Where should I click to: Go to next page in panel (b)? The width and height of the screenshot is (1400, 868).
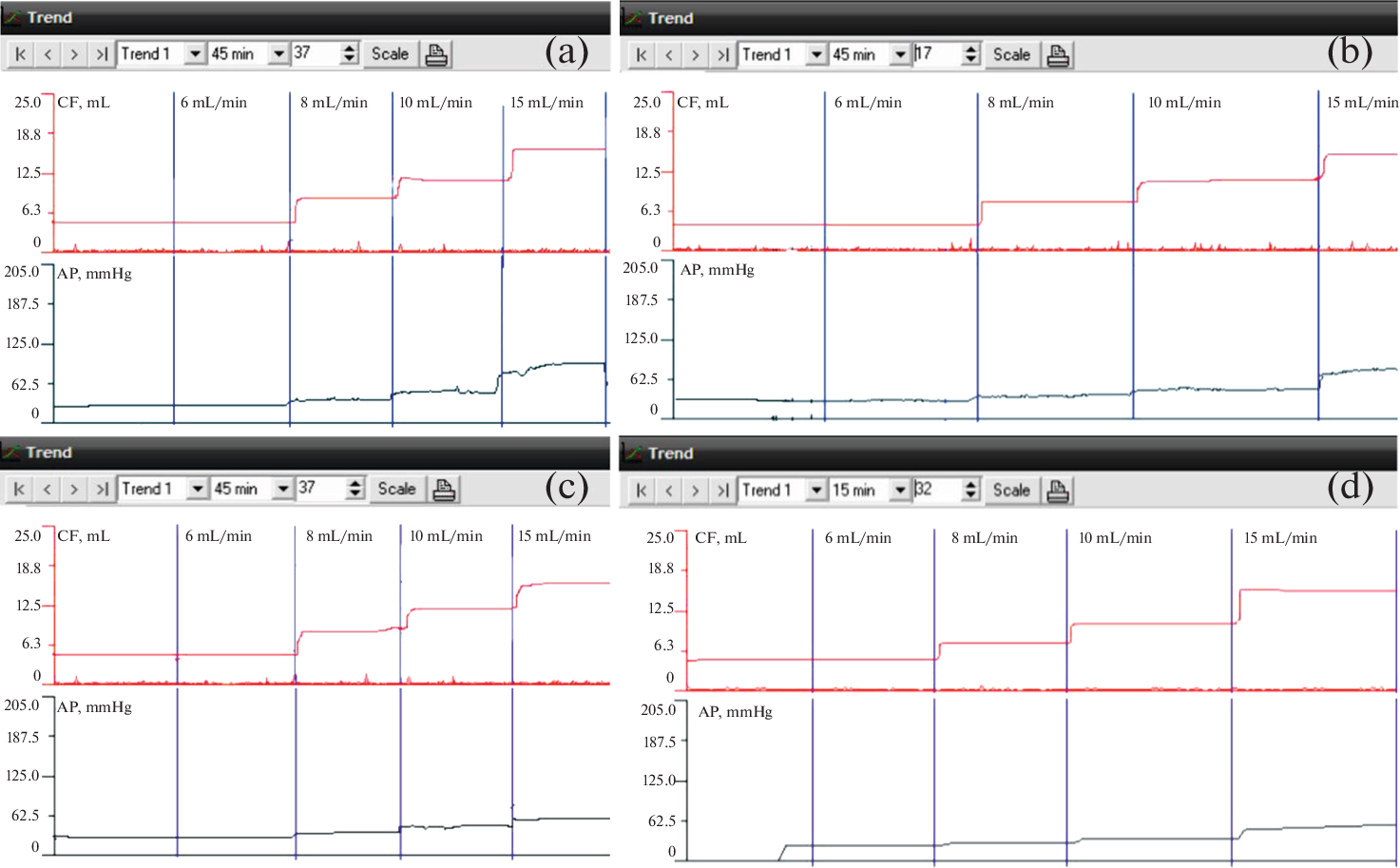pos(696,55)
